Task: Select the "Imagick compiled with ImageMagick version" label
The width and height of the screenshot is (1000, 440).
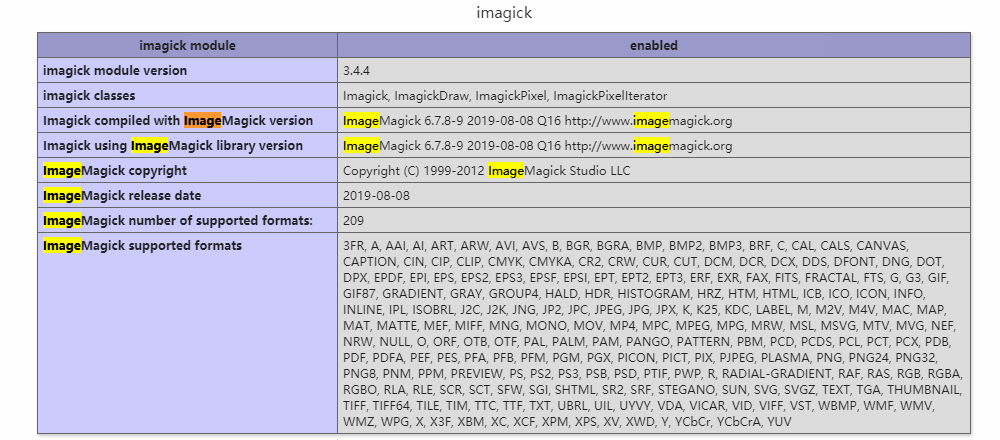Action: coord(178,121)
